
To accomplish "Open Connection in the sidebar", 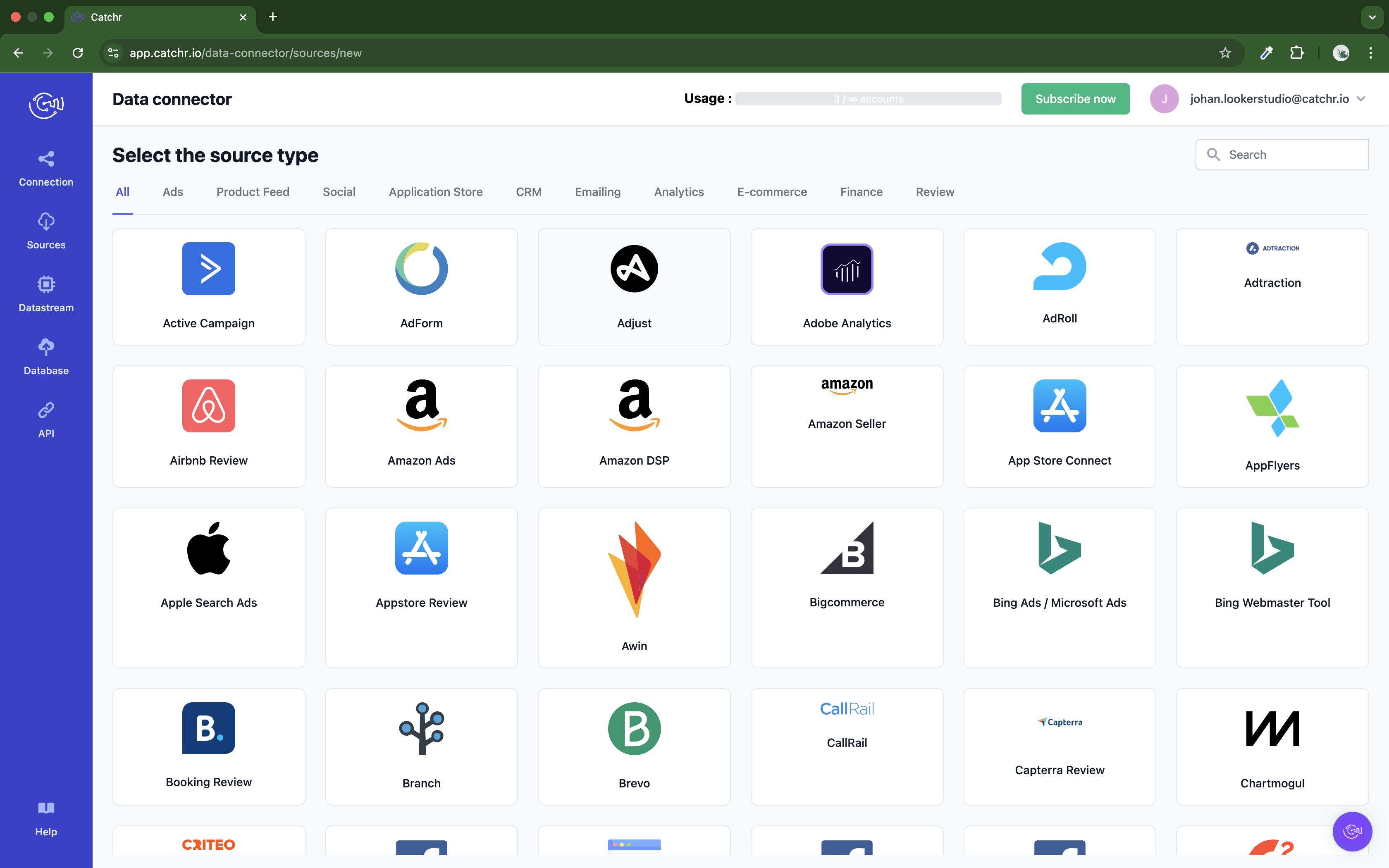I will [46, 169].
